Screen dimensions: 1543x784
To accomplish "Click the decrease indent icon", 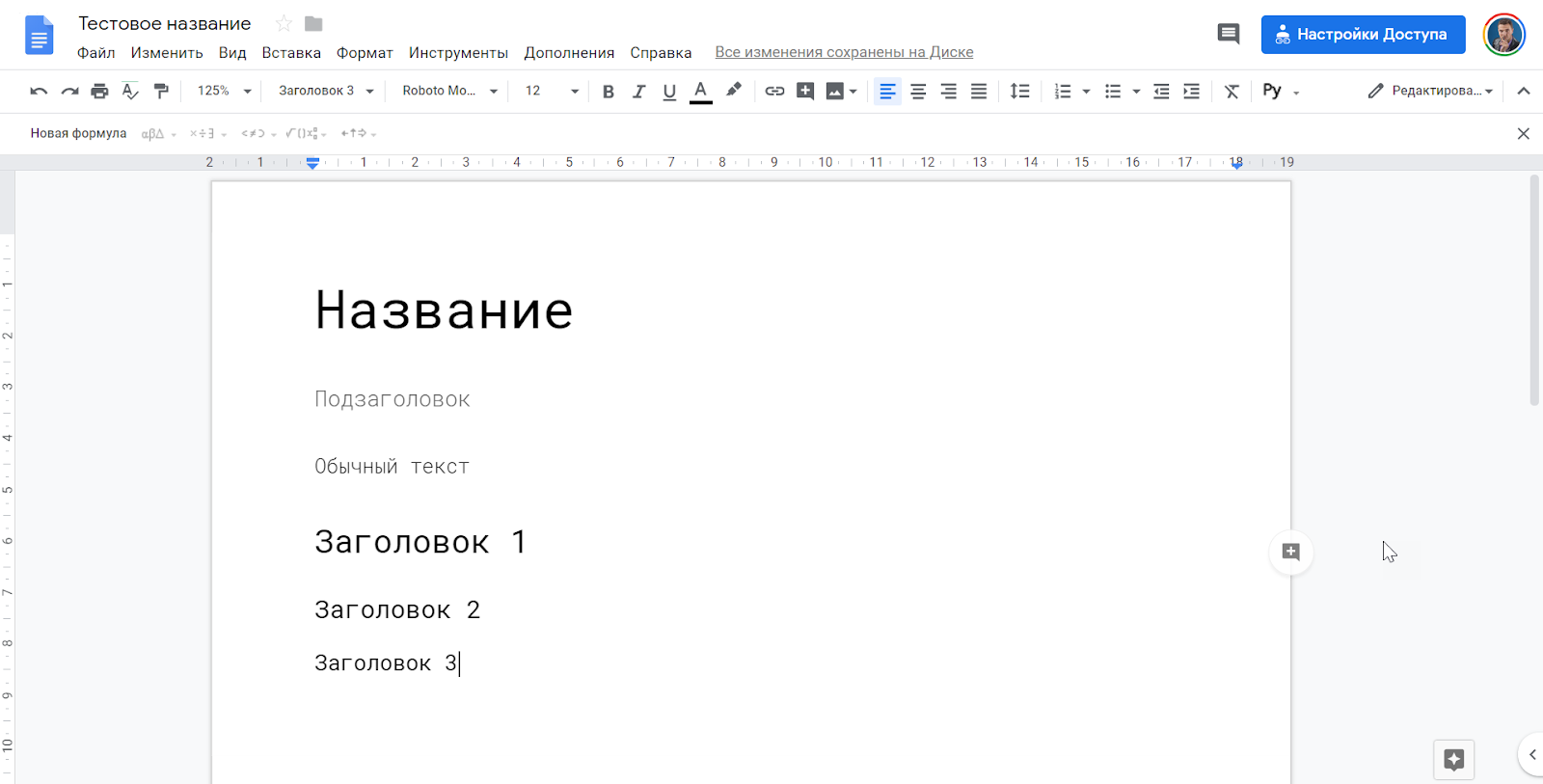I will pos(1161,91).
